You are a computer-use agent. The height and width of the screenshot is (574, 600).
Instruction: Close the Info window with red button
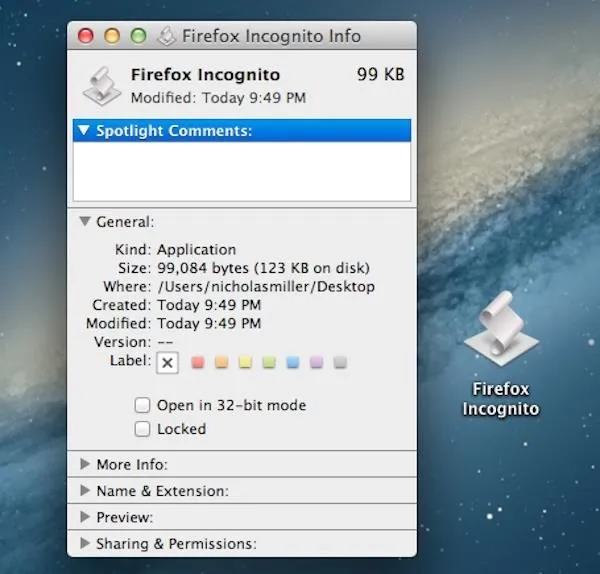(x=86, y=36)
